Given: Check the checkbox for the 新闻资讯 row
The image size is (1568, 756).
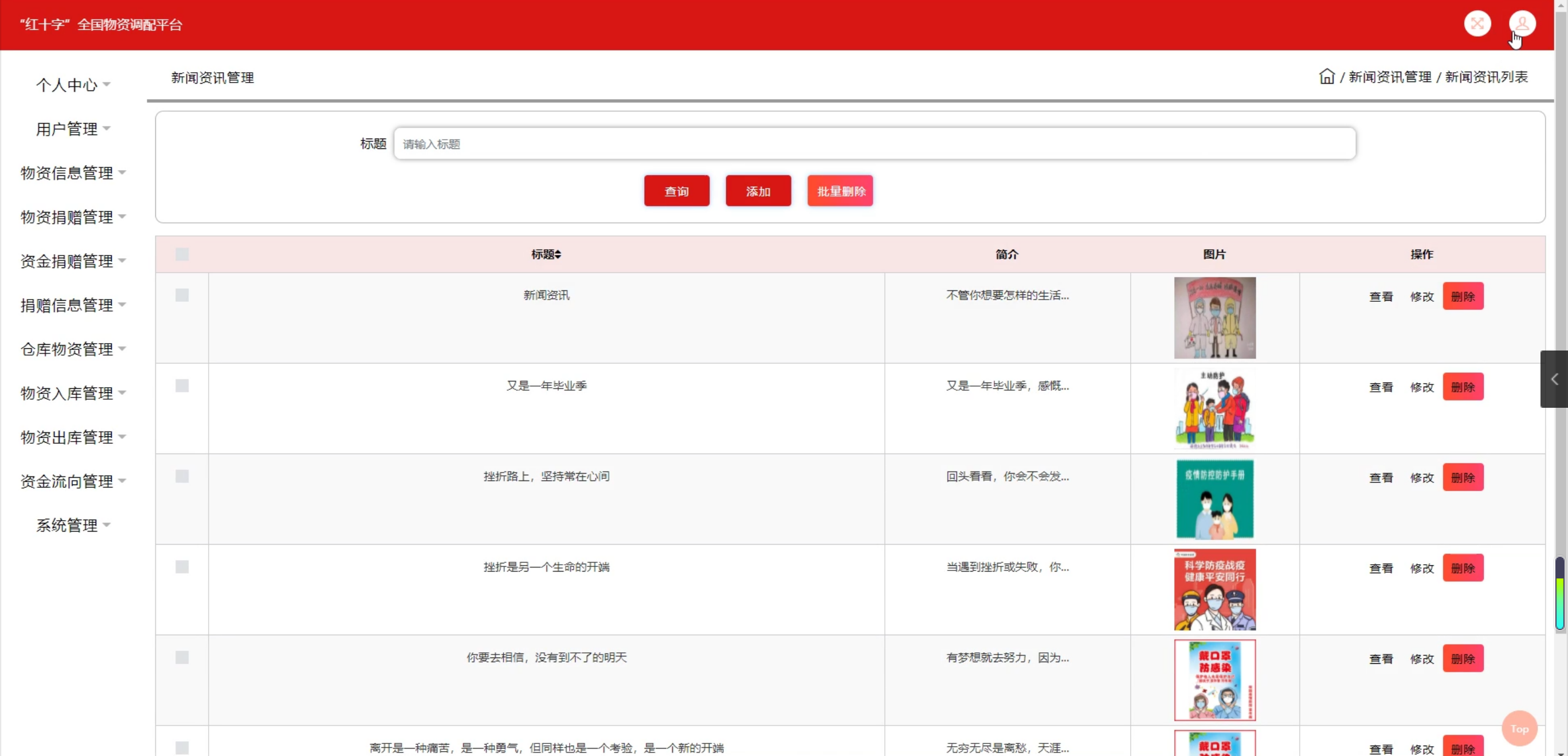Looking at the screenshot, I should coord(182,295).
